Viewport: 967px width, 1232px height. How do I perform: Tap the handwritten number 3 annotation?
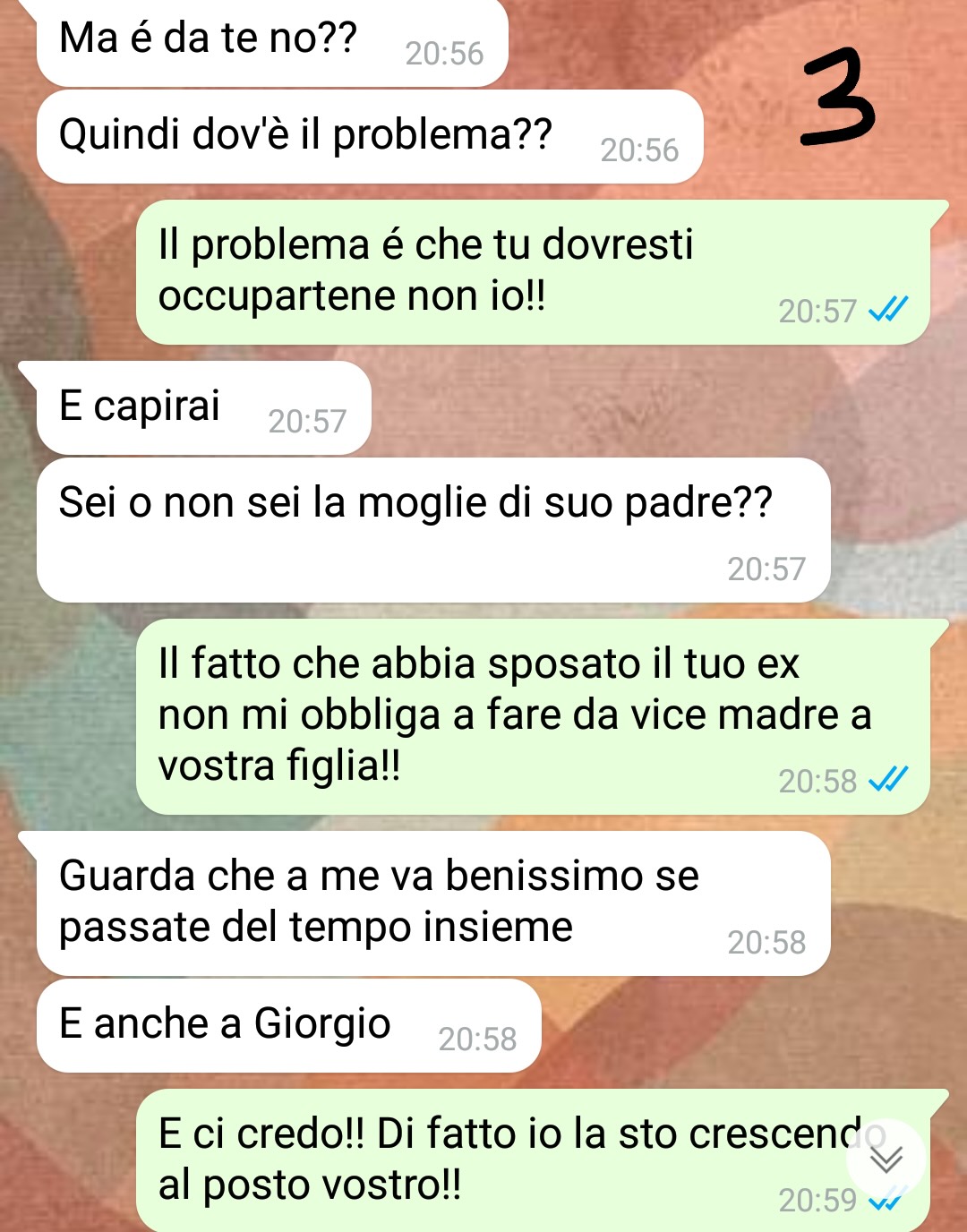pyautogui.click(x=837, y=97)
